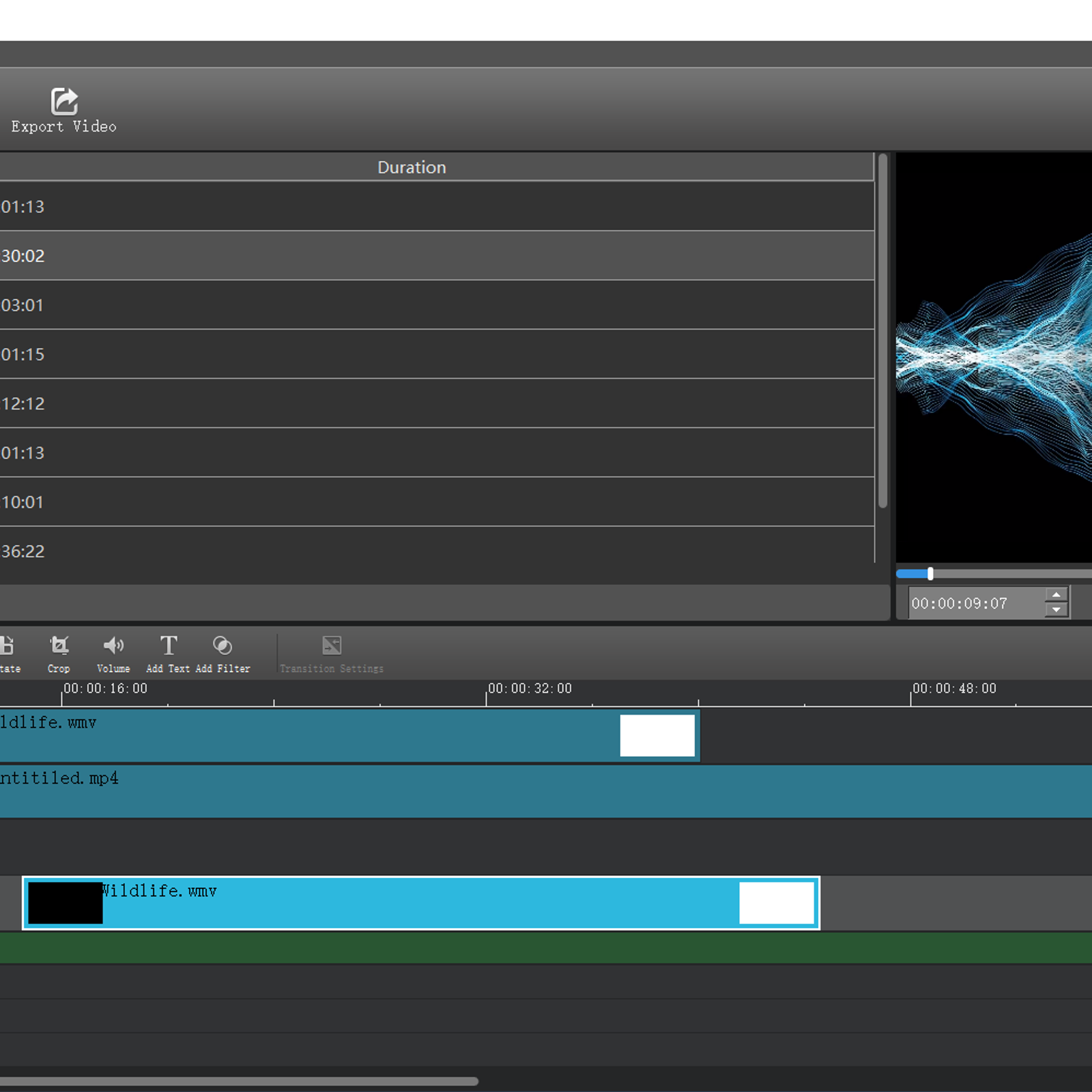Open the Volume settings
This screenshot has height=1092, width=1092.
pyautogui.click(x=113, y=646)
